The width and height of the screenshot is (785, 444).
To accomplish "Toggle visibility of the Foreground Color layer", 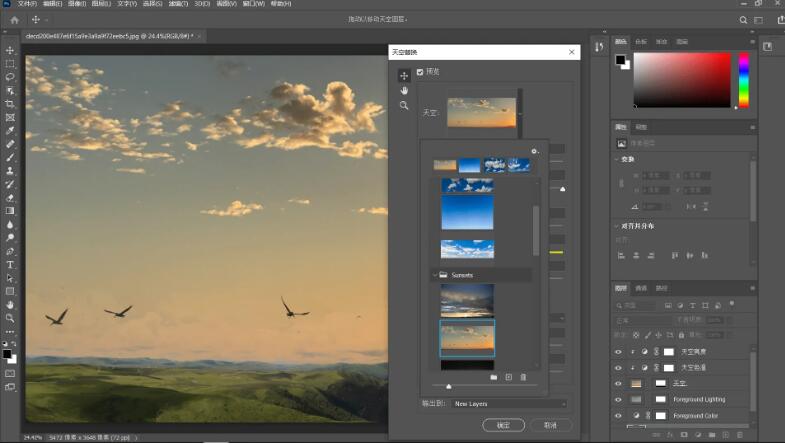I will pos(618,415).
